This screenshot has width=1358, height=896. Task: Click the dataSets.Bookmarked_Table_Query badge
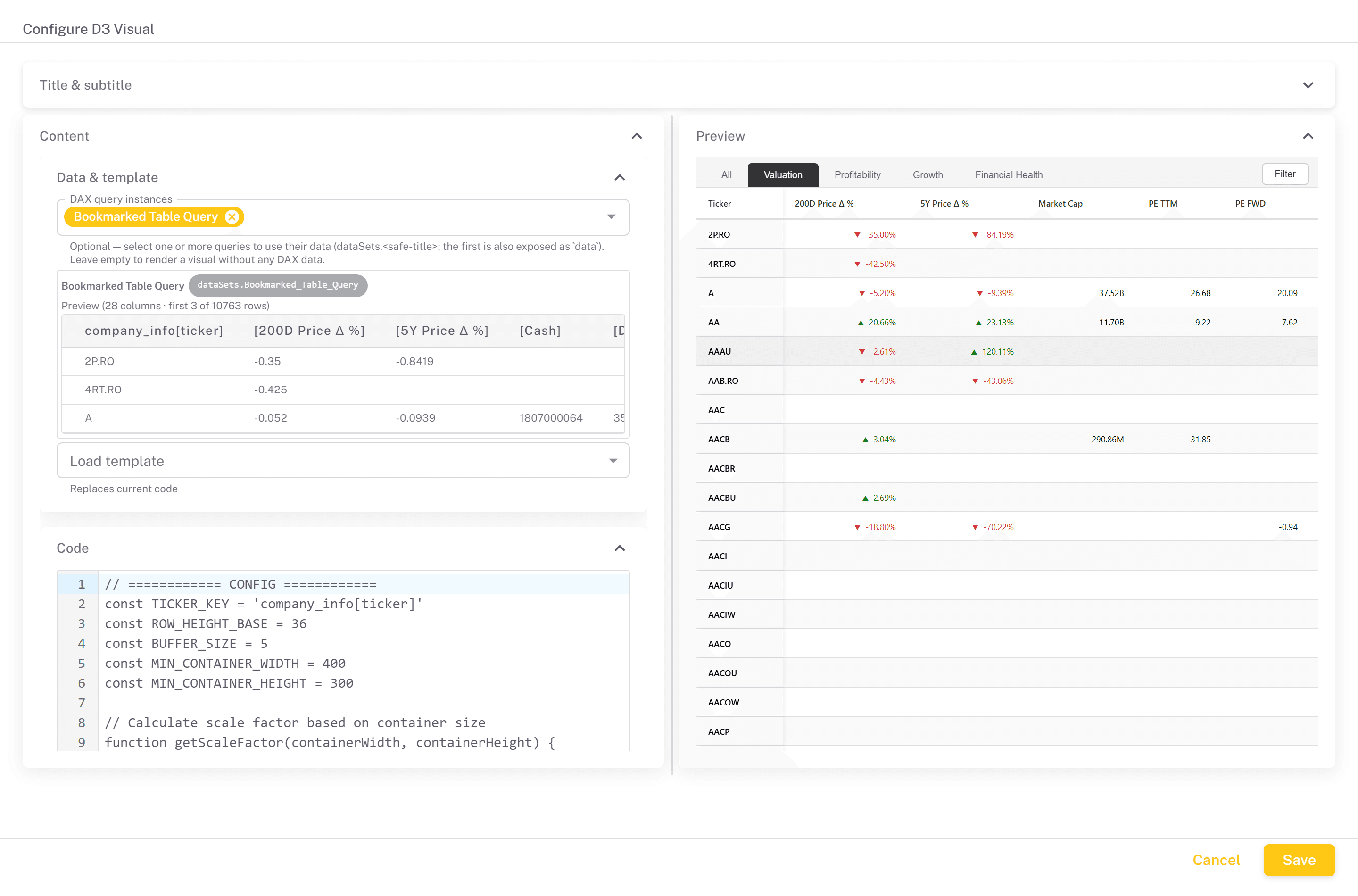pyautogui.click(x=278, y=285)
